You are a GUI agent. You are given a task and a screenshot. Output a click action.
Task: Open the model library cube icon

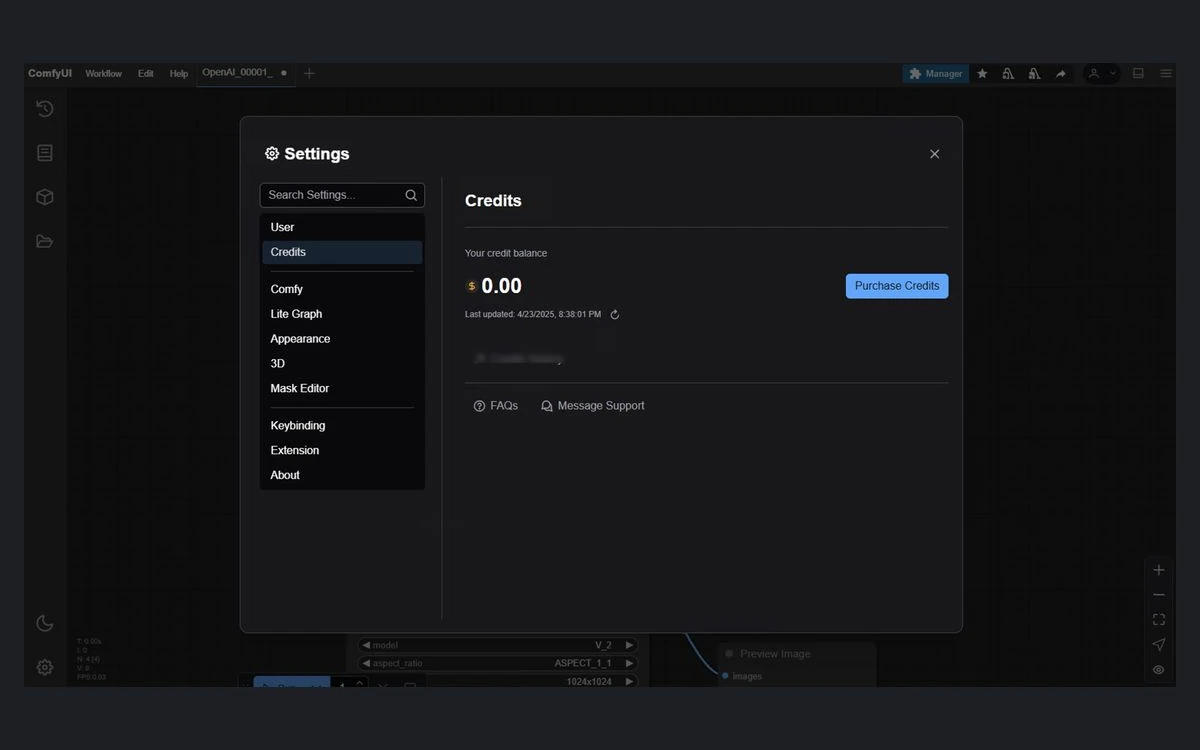(x=45, y=197)
